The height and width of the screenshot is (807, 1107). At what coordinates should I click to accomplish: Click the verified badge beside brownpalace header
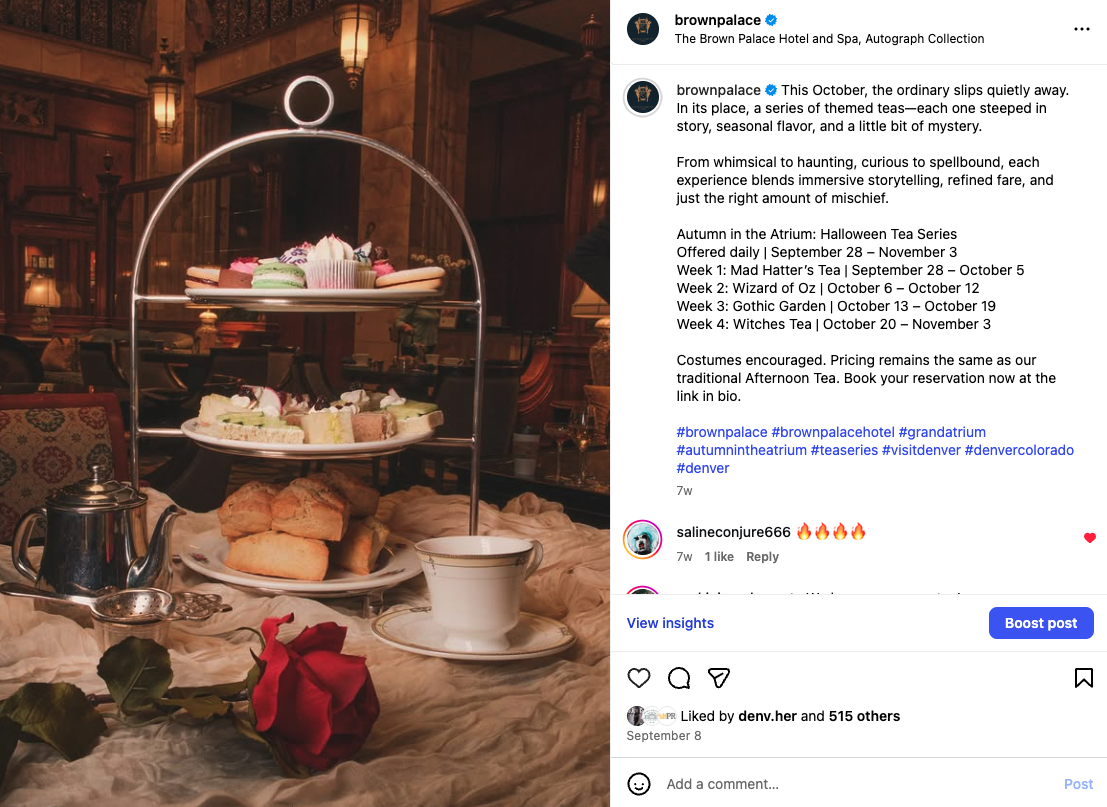(771, 20)
